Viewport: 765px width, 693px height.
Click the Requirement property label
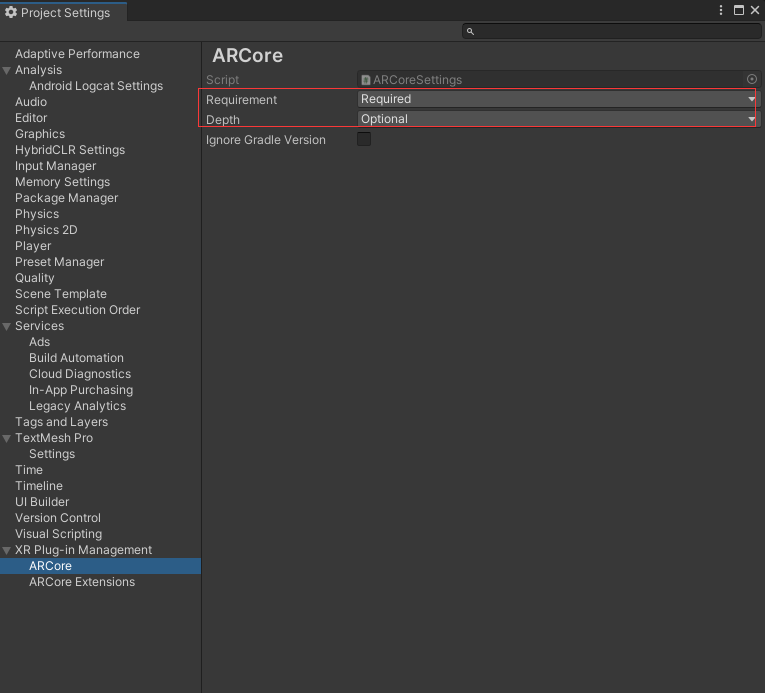241,100
